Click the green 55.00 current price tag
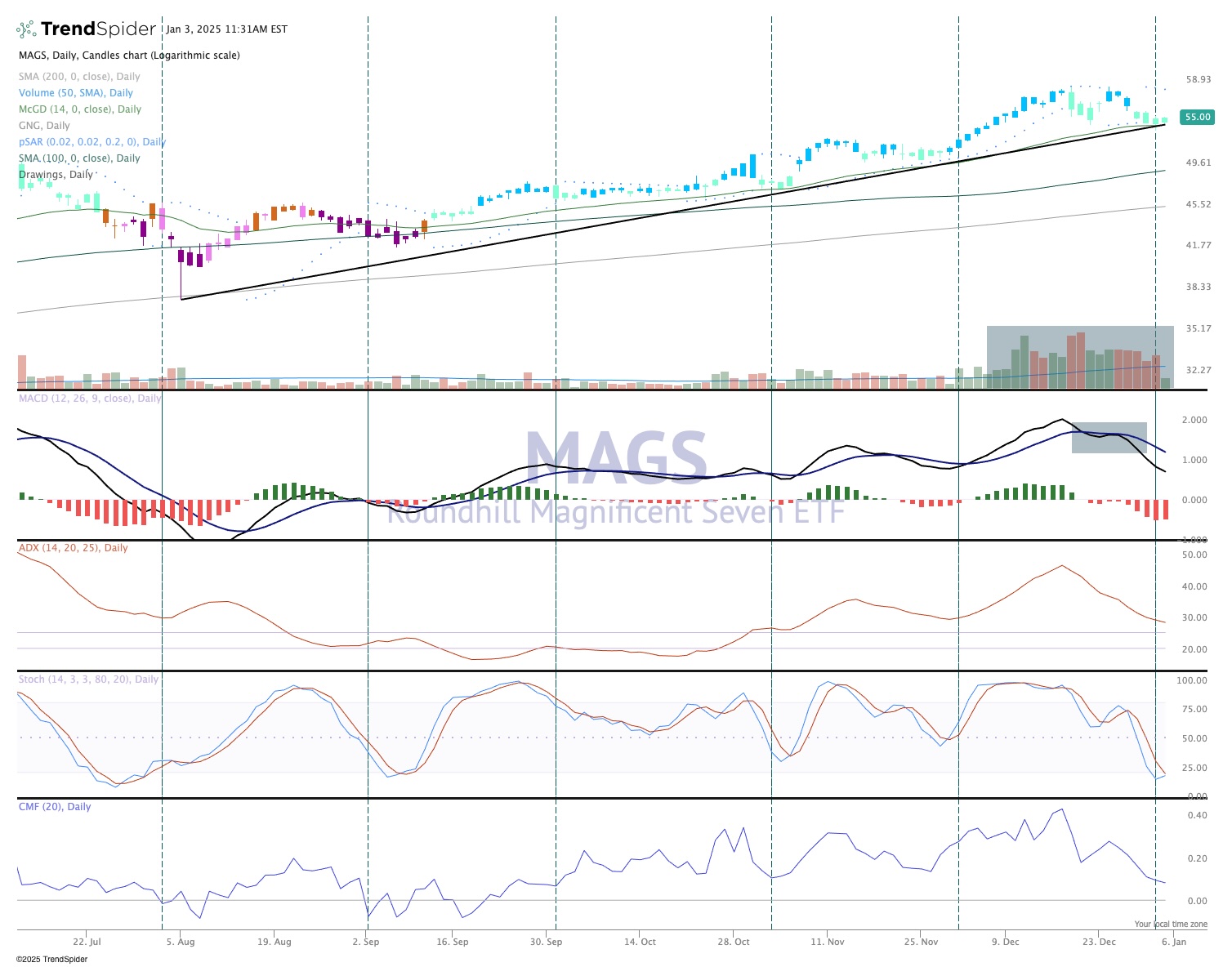The width and height of the screenshot is (1232, 967). [1197, 117]
